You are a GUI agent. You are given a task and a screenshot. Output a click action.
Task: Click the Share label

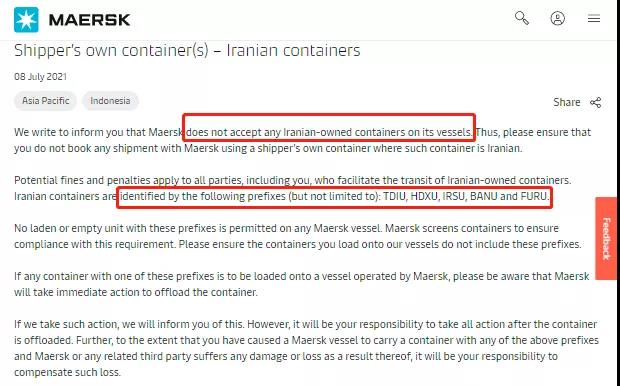pos(567,102)
